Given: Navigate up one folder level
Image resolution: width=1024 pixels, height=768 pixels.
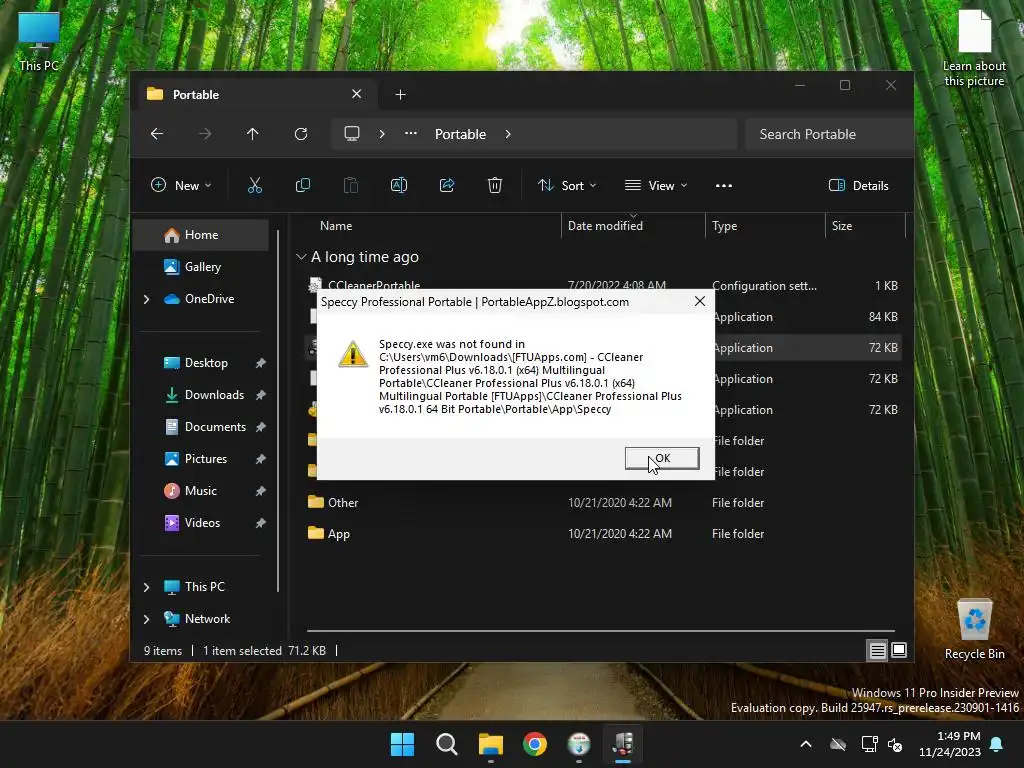Looking at the screenshot, I should [x=253, y=134].
